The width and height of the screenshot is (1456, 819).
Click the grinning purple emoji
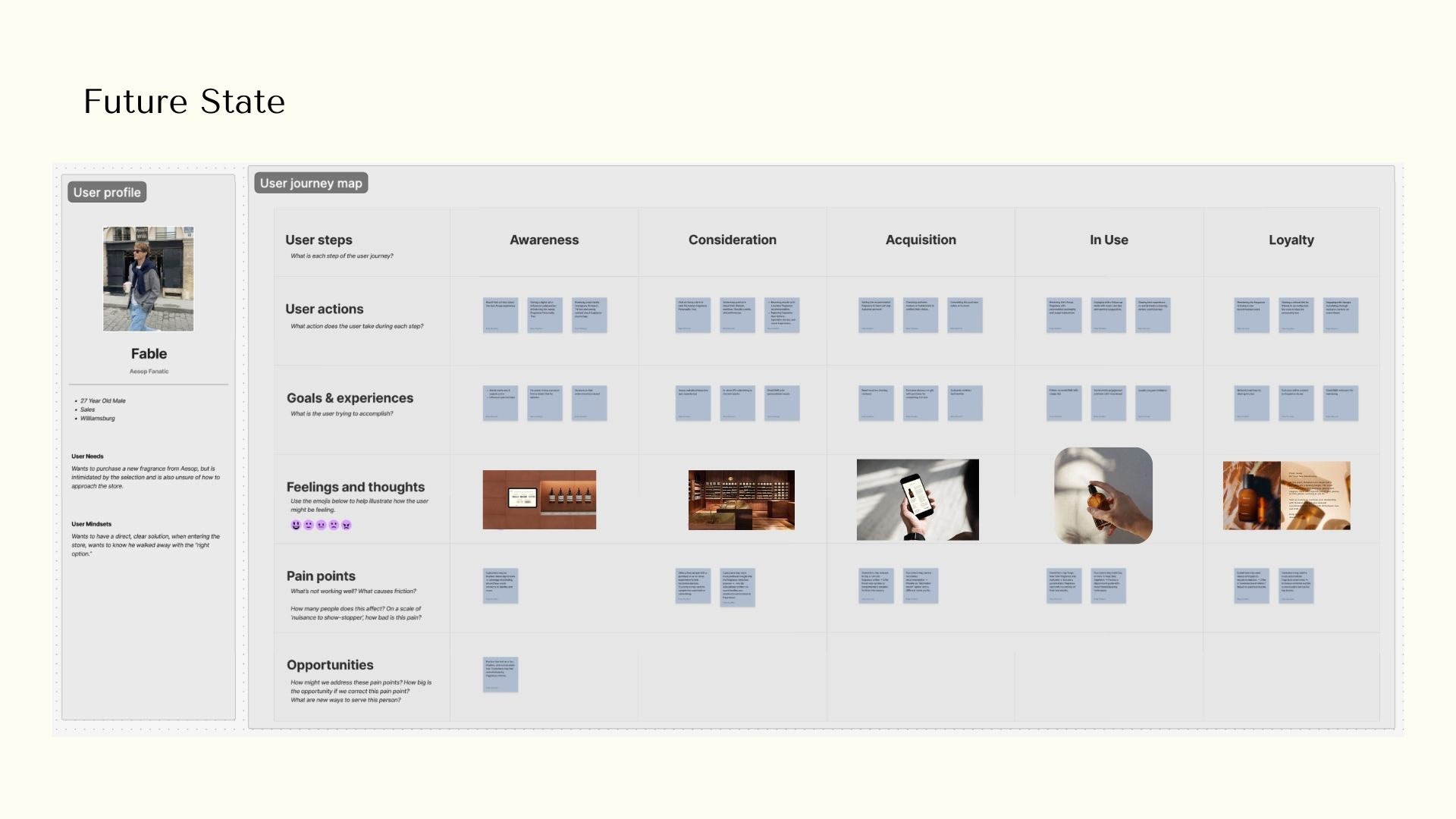point(296,525)
